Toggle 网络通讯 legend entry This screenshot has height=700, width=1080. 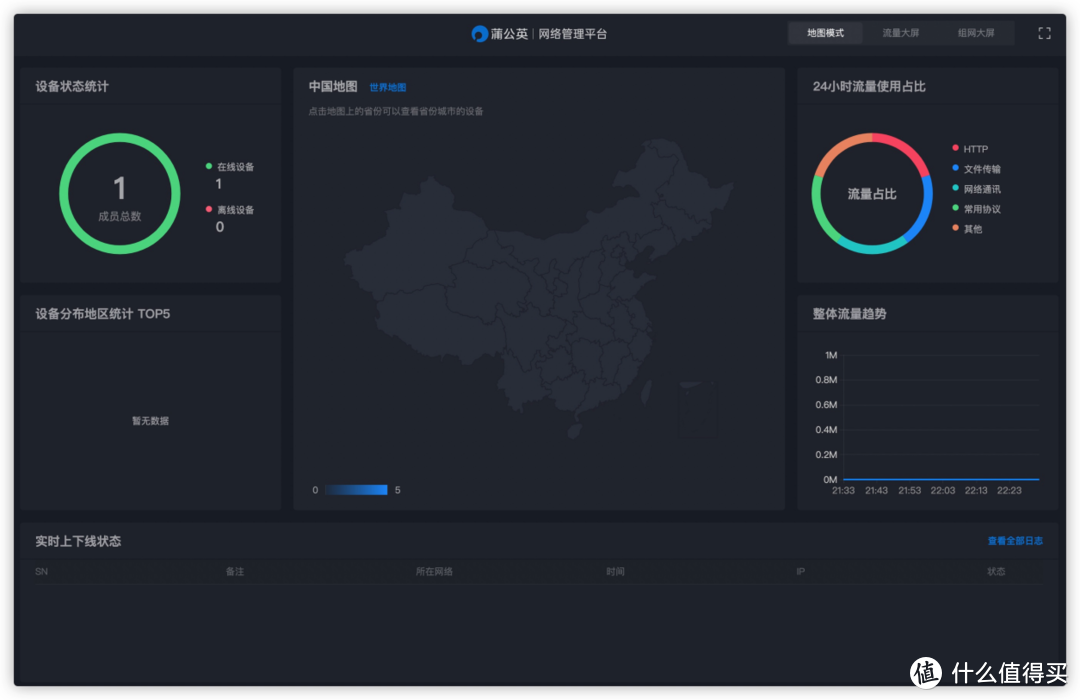click(x=976, y=189)
